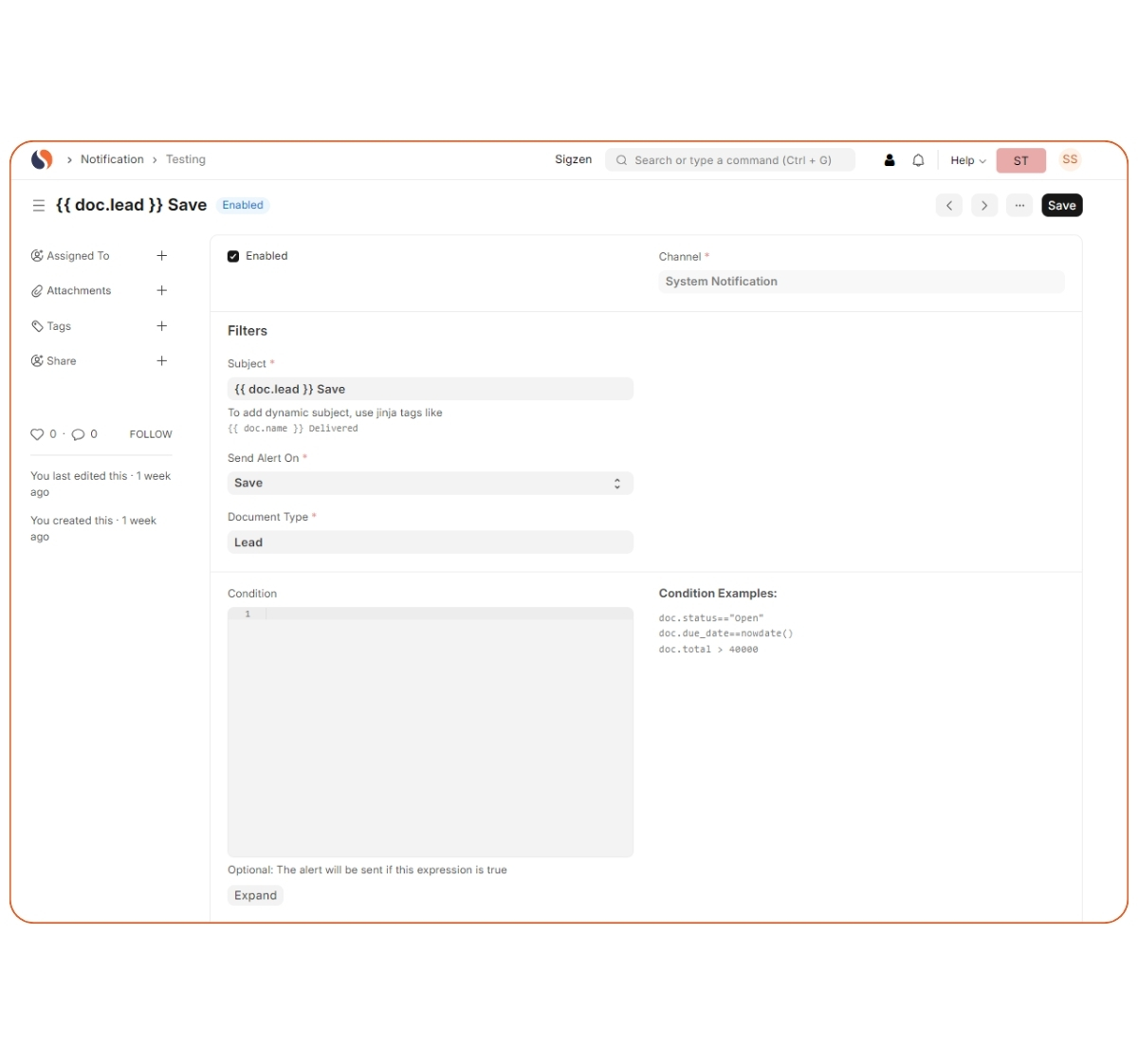Open the three-dot more actions menu
Image resolution: width=1138 pixels, height=1064 pixels.
(x=1019, y=206)
